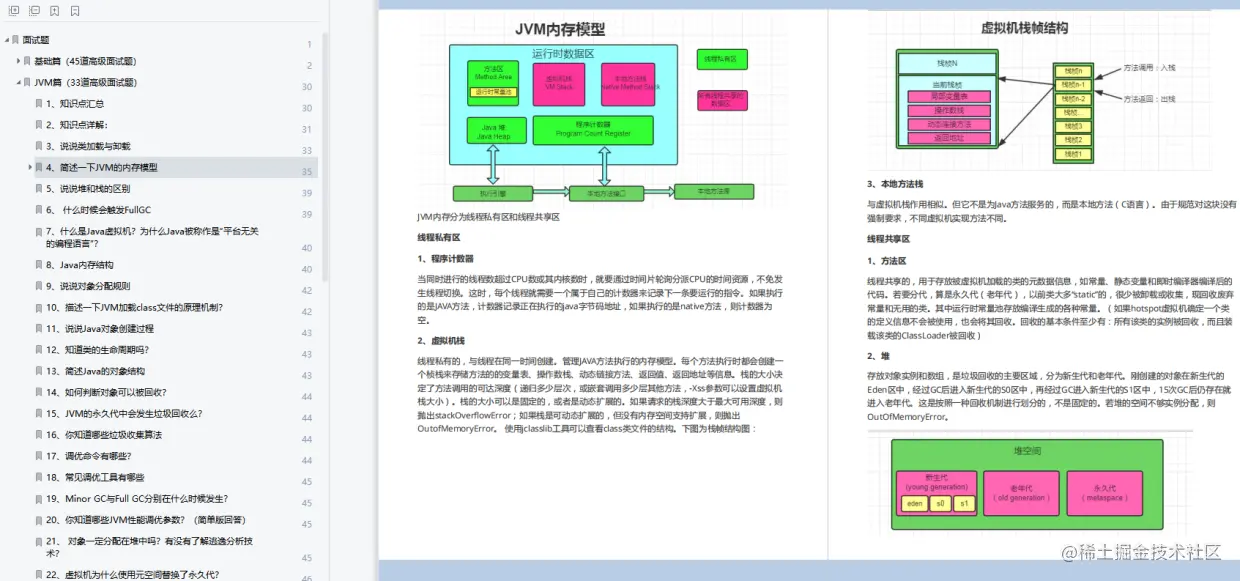1240x581 pixels.
Task: Click the JVM内存模型 page title
Action: point(560,29)
